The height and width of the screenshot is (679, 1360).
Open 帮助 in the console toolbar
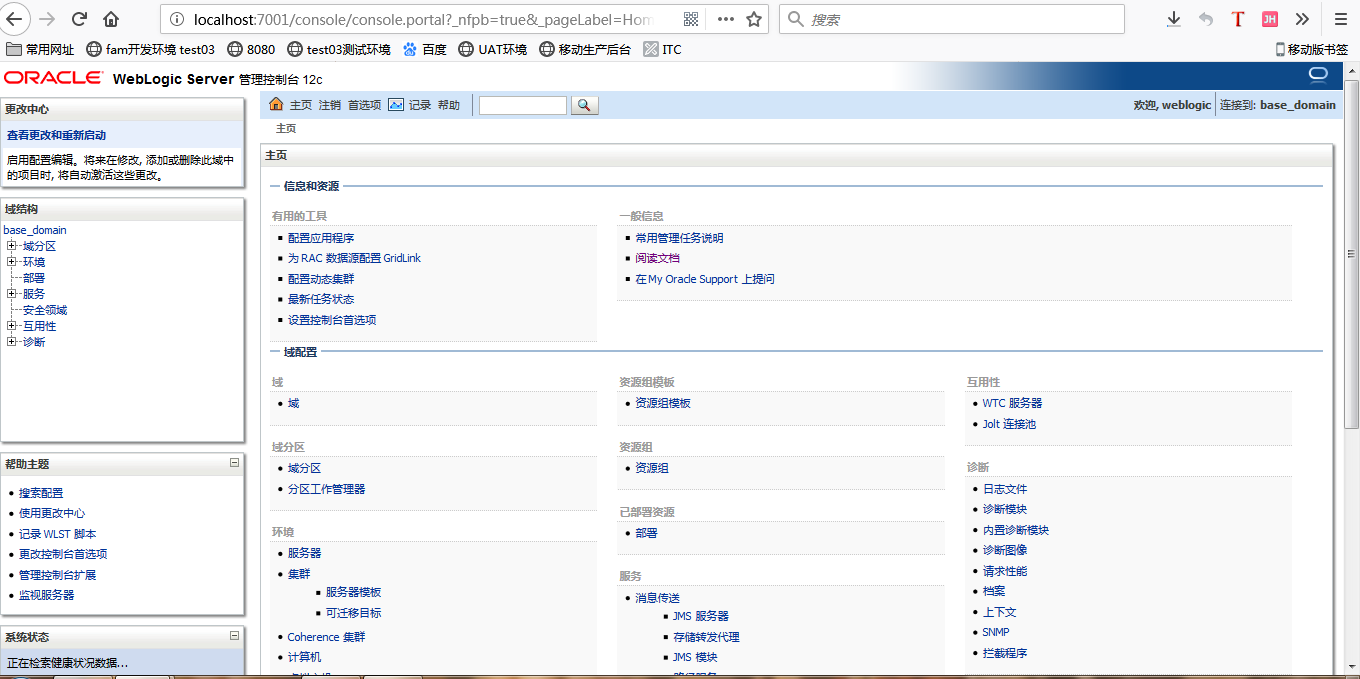coord(449,105)
